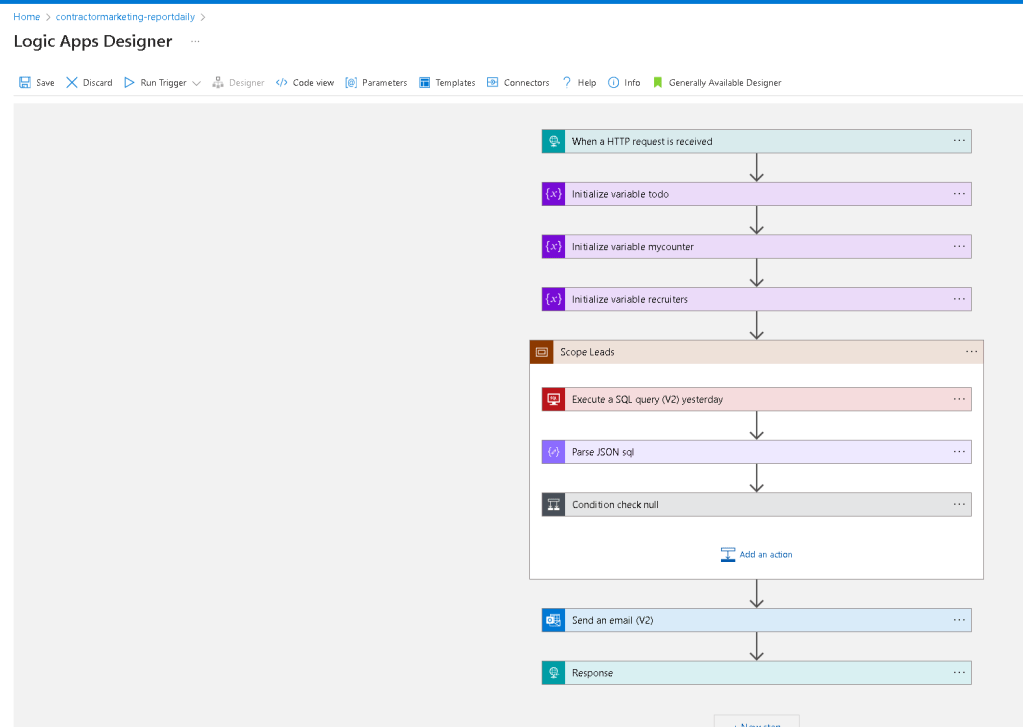Viewport: 1023px width, 727px height.
Task: Open the Run Trigger dropdown chevron
Action: point(196,83)
